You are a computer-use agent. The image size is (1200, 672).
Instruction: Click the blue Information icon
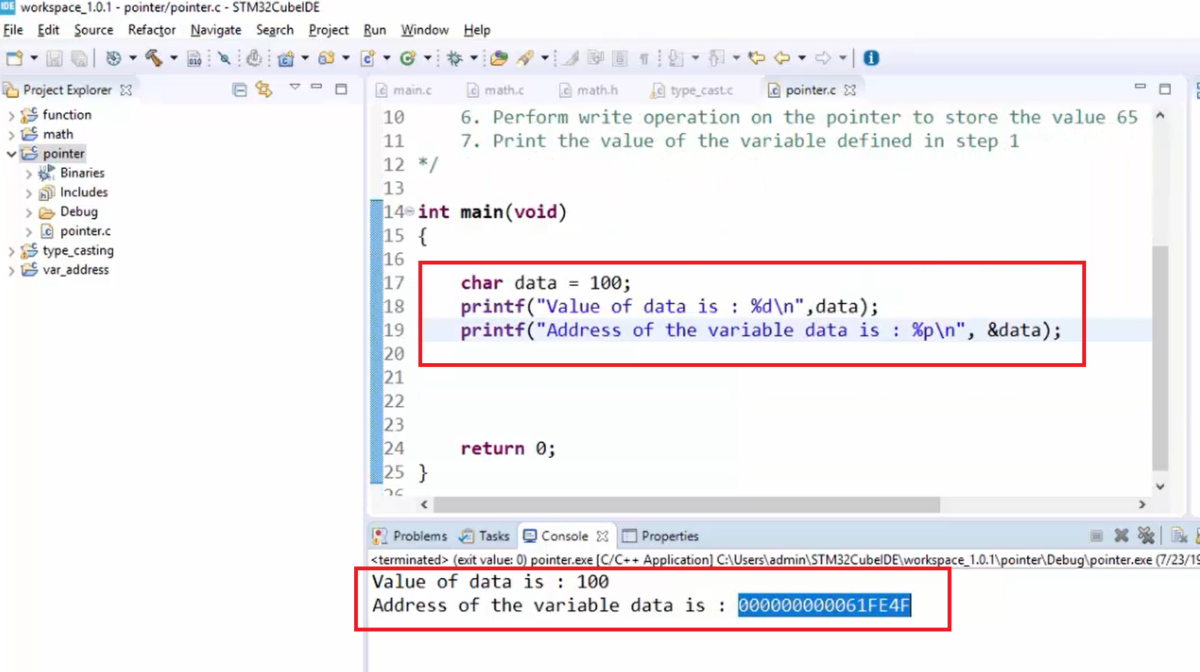pyautogui.click(x=871, y=58)
